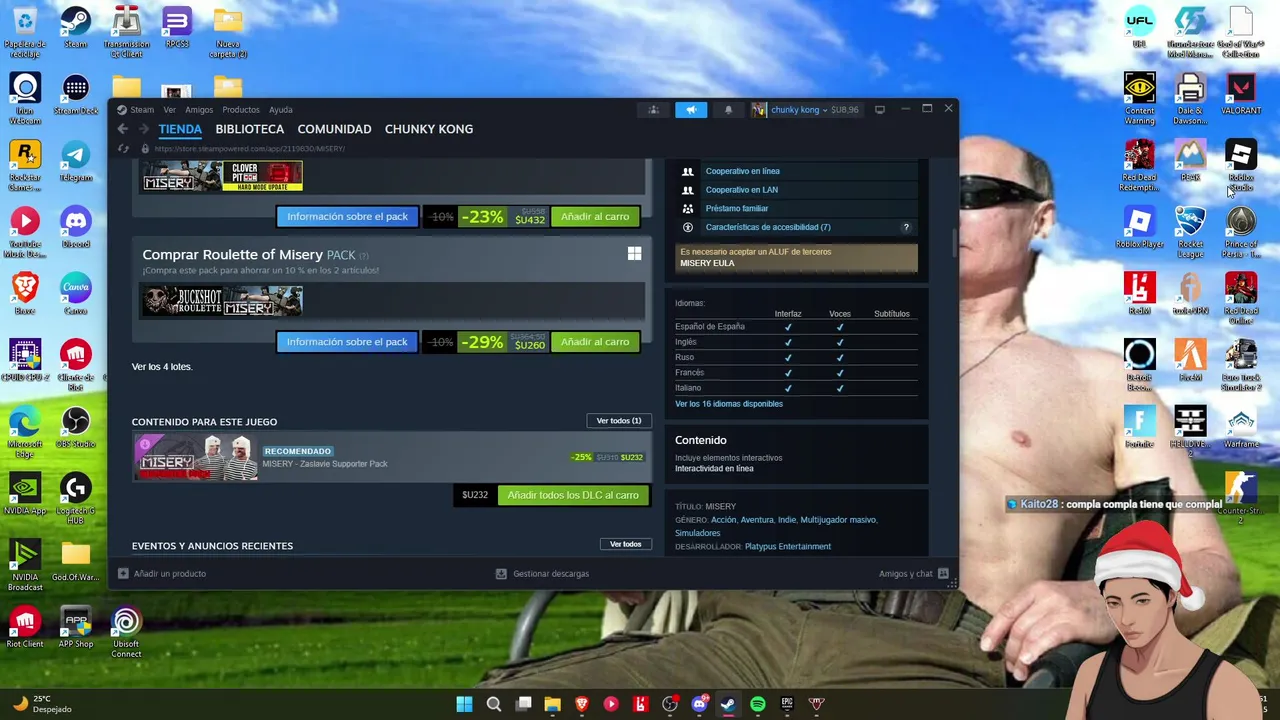This screenshot has height=720, width=1280.
Task: Click the blue announcements megaphone button
Action: coord(691,109)
